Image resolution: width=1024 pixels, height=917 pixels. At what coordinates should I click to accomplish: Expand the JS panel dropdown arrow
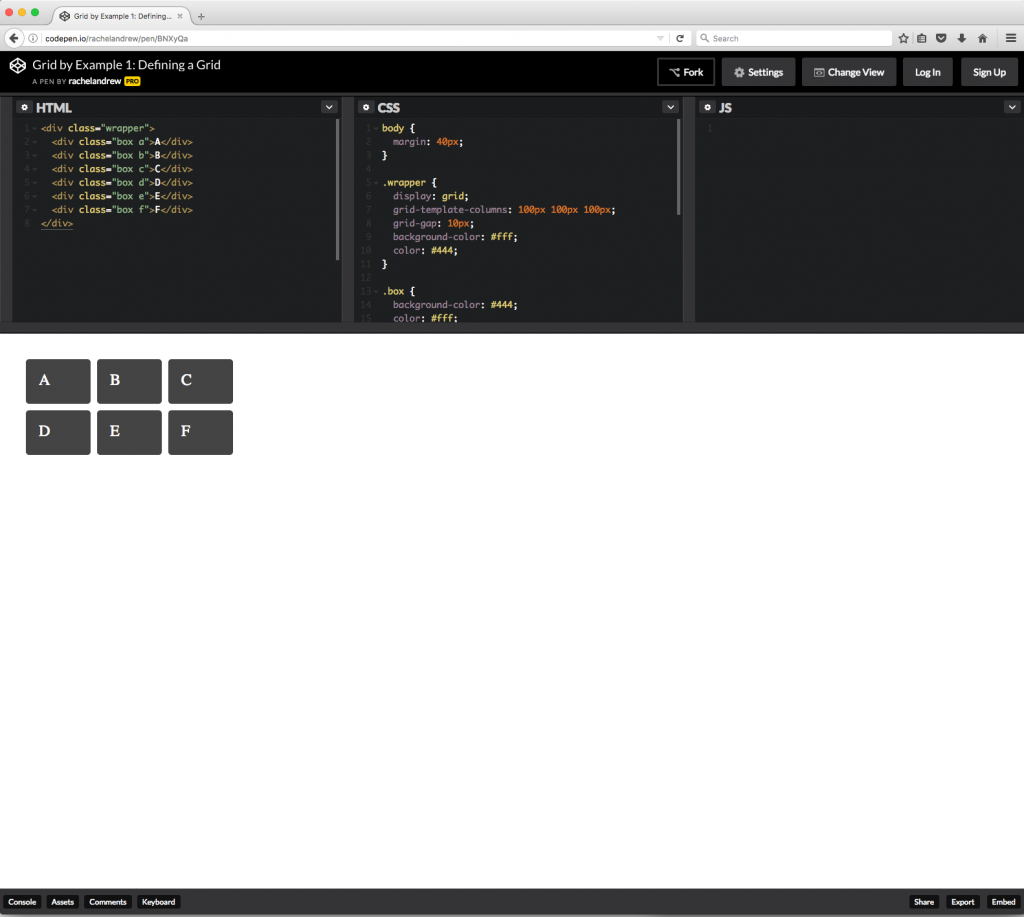(1011, 107)
